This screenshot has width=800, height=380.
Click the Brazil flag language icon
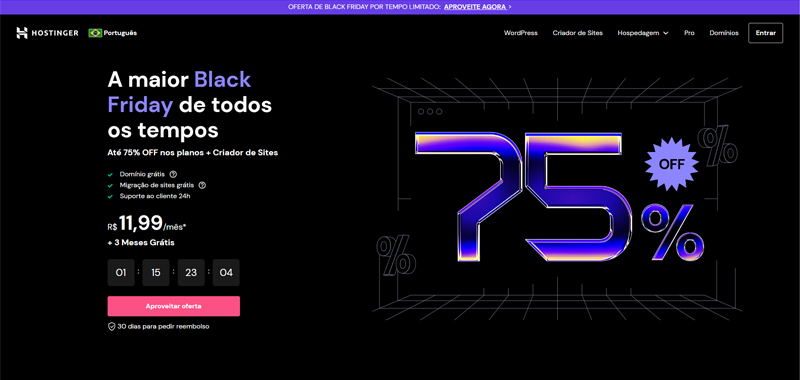pyautogui.click(x=95, y=33)
